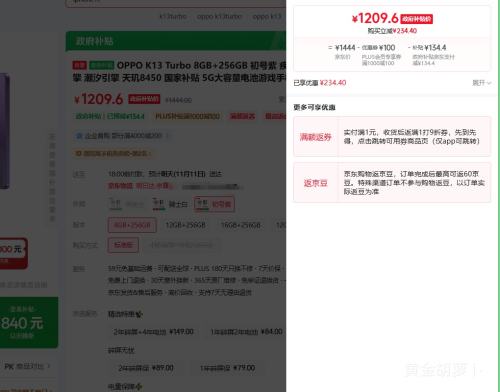Select the 12GB+256GB version option
This screenshot has height=392, width=500.
point(185,225)
